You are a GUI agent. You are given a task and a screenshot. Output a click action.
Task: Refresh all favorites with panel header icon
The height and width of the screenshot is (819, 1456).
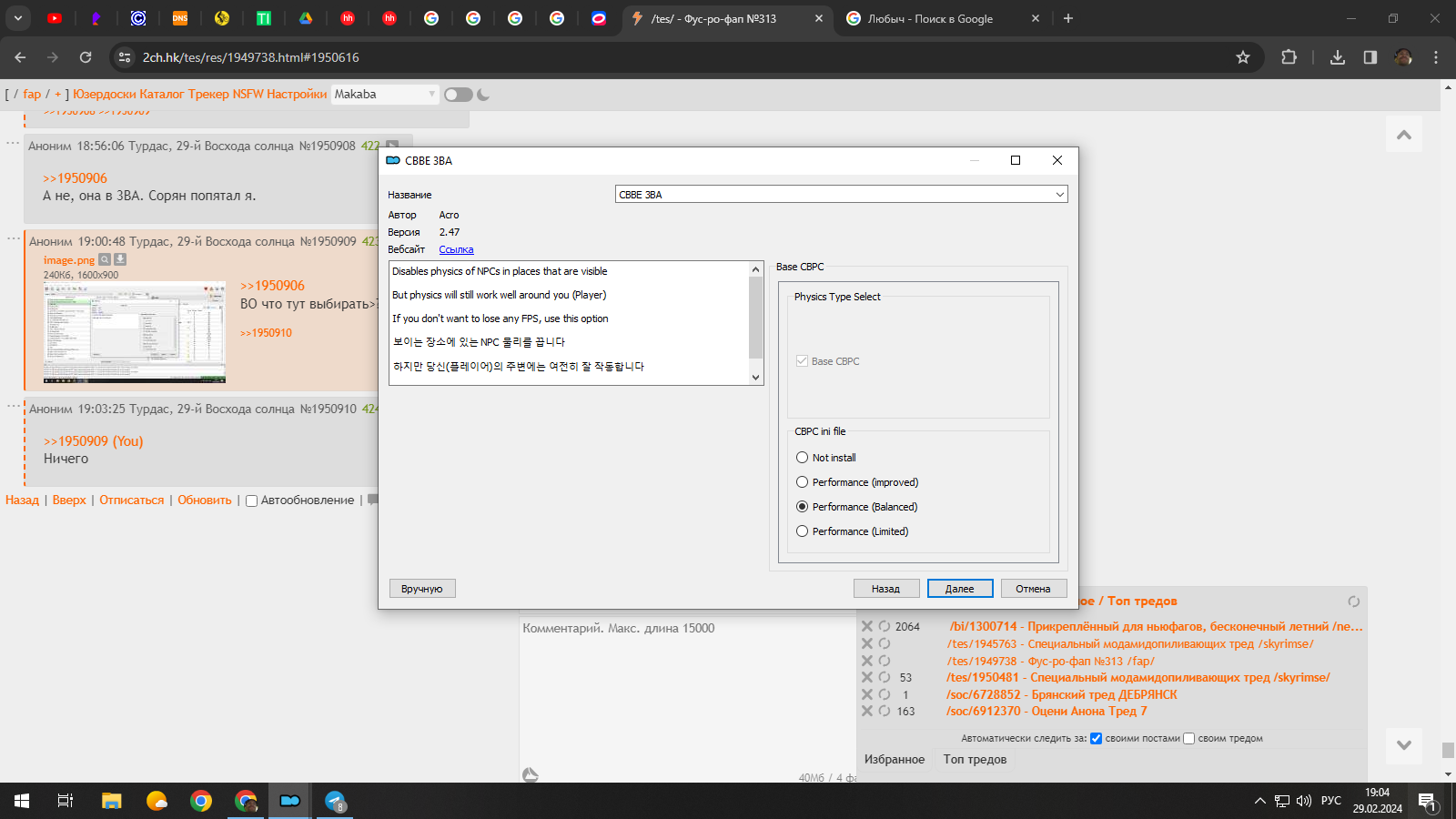(x=1353, y=602)
